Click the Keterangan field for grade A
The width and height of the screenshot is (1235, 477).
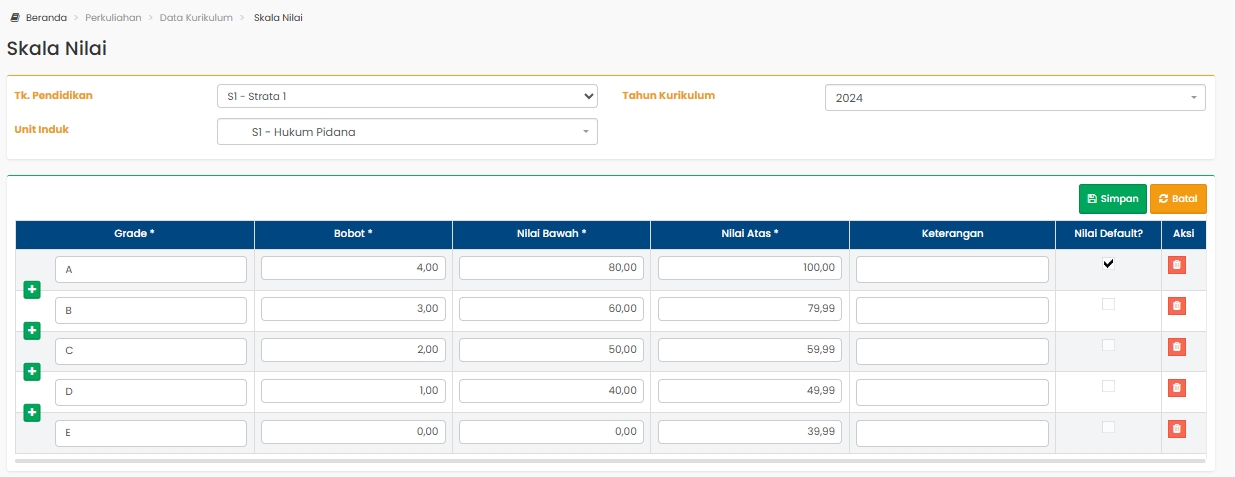pyautogui.click(x=952, y=270)
